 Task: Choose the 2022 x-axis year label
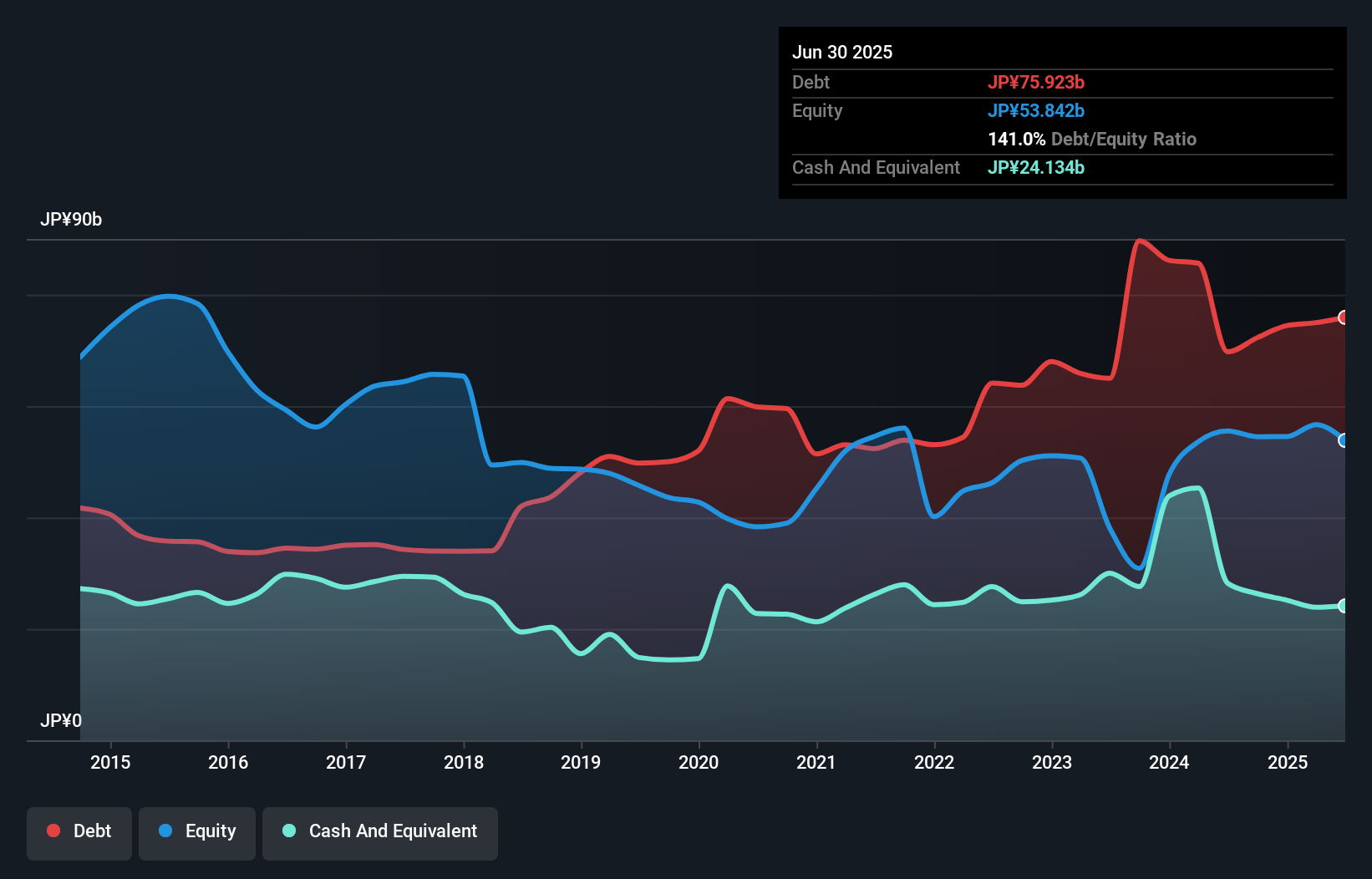[934, 762]
